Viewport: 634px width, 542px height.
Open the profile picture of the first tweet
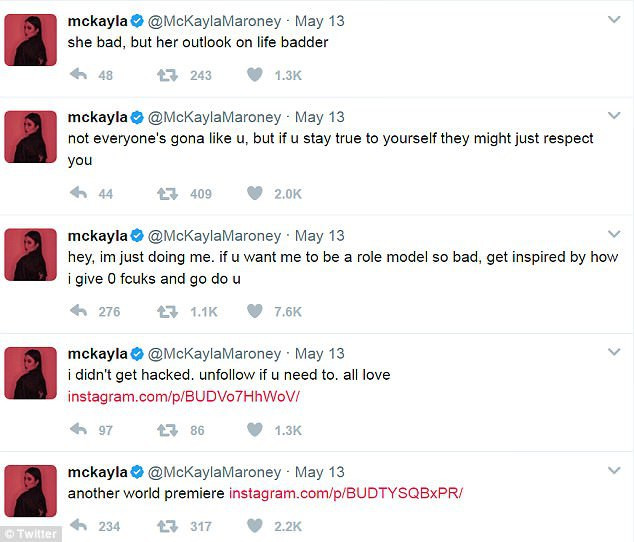(x=31, y=40)
